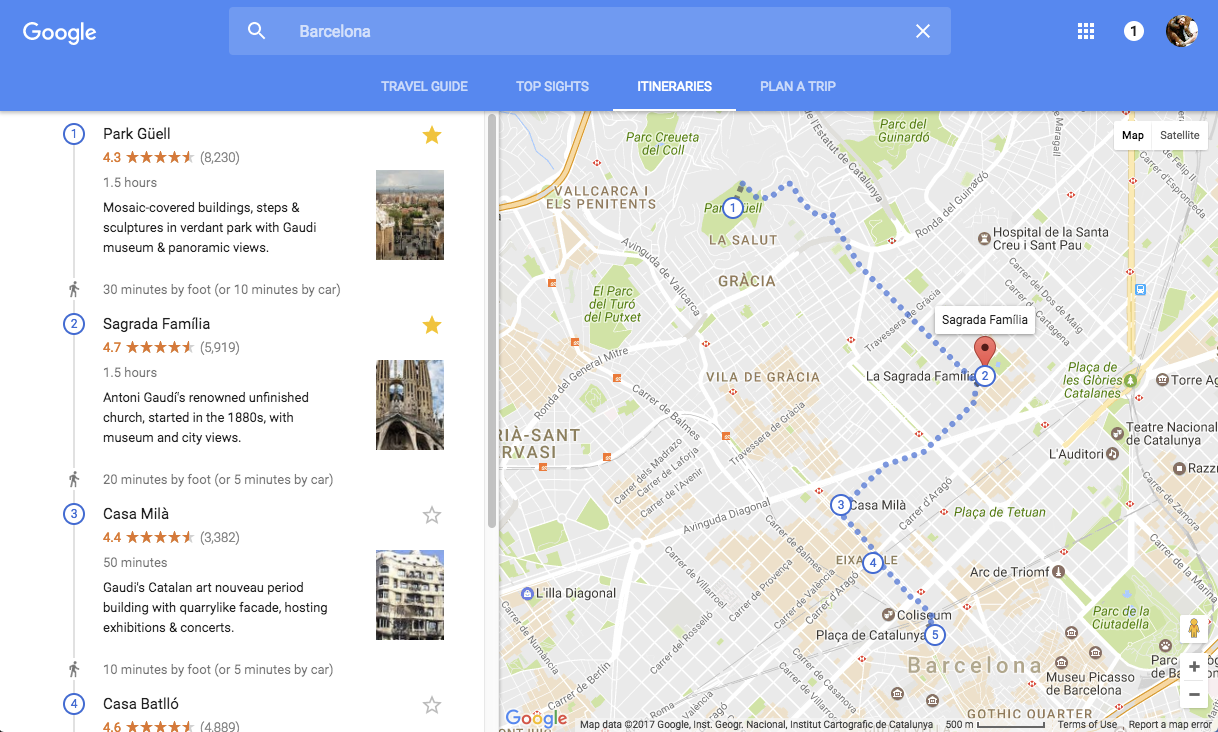
Task: Click map marker 1 at Park Güell
Action: click(x=733, y=208)
